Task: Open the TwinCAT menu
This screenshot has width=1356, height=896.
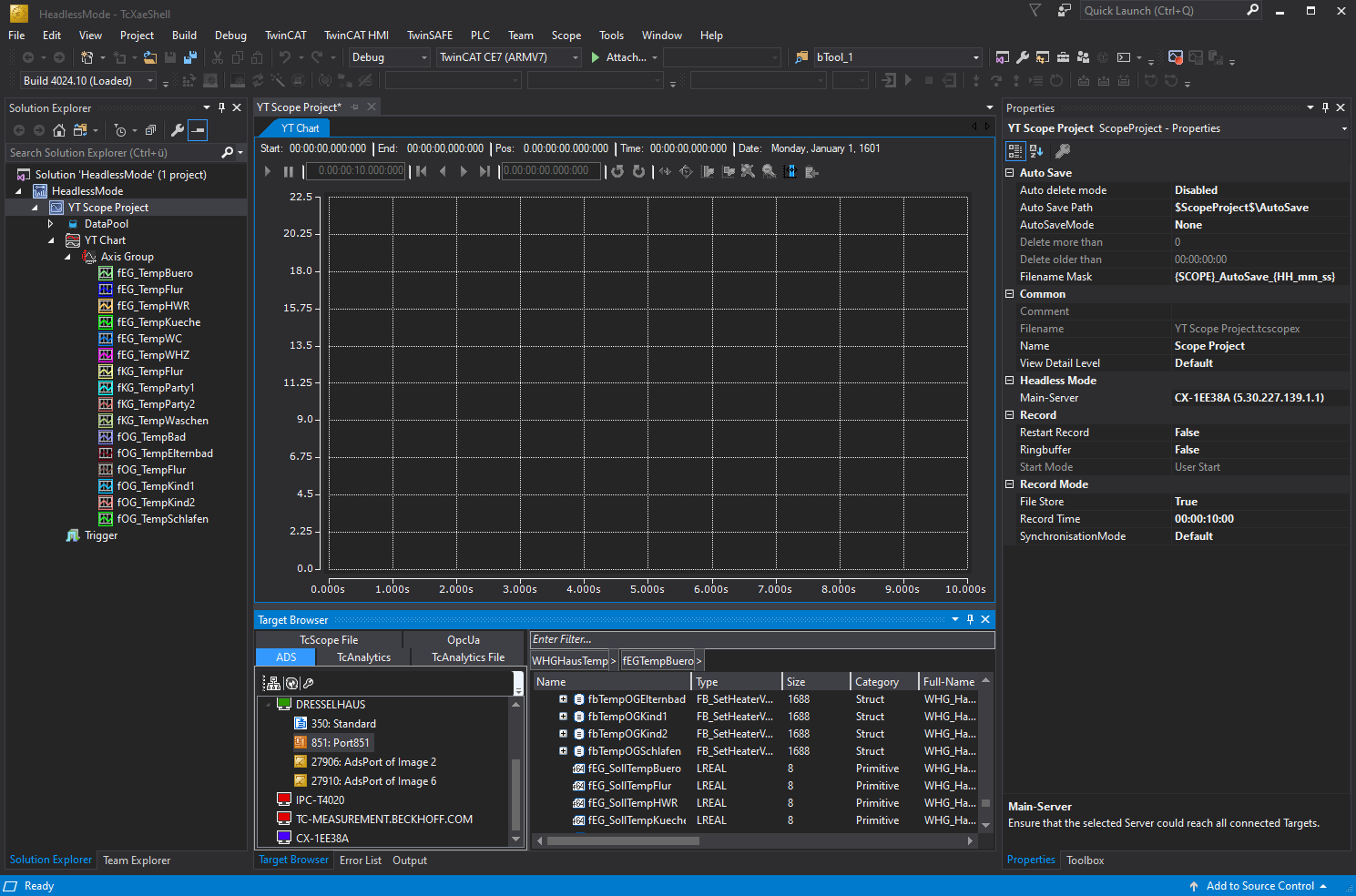Action: [285, 36]
